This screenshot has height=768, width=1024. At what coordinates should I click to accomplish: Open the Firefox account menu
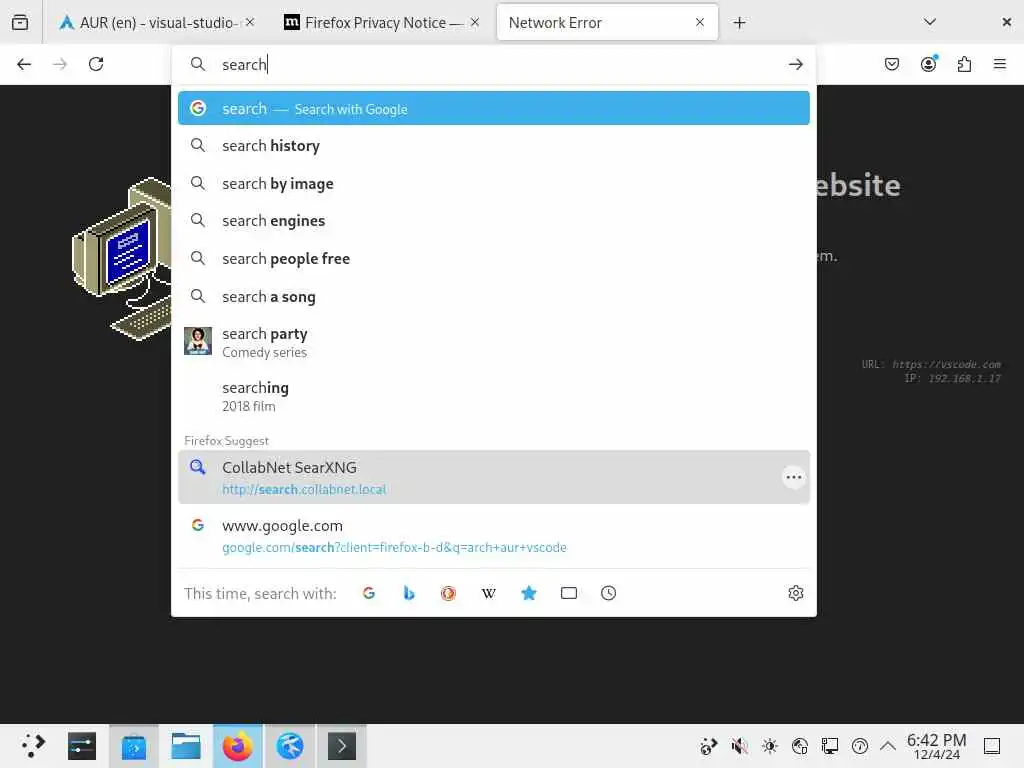click(x=928, y=64)
